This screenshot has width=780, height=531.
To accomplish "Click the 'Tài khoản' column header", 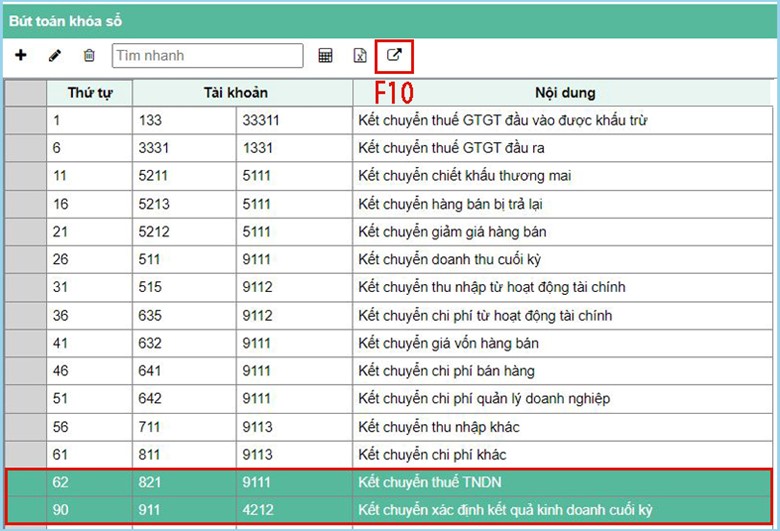I will tap(241, 93).
